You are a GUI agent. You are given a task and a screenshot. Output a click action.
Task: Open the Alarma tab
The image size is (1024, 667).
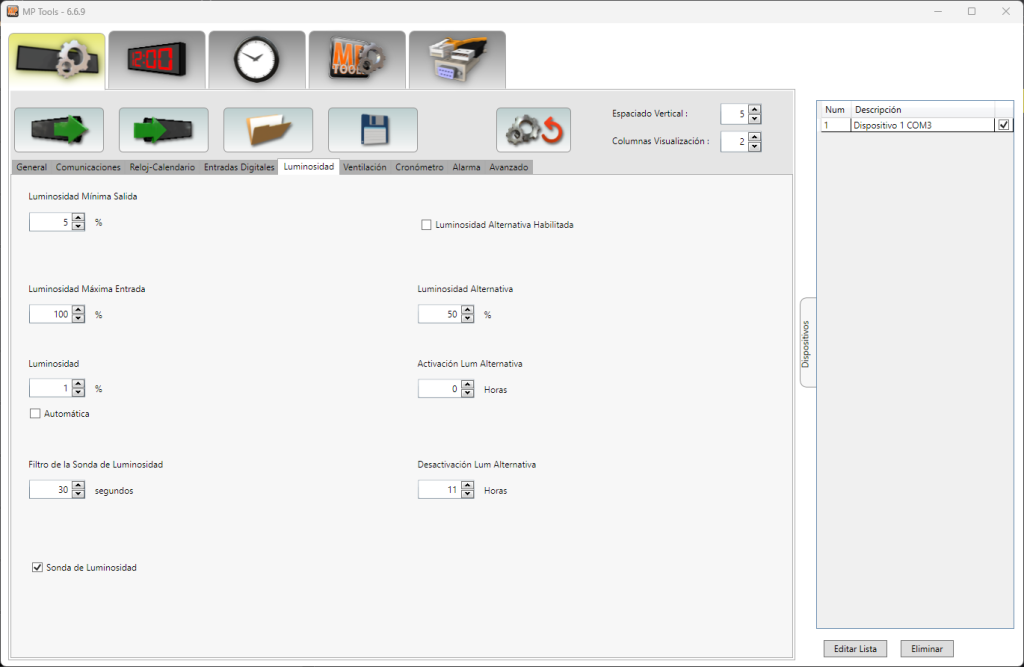pos(466,167)
